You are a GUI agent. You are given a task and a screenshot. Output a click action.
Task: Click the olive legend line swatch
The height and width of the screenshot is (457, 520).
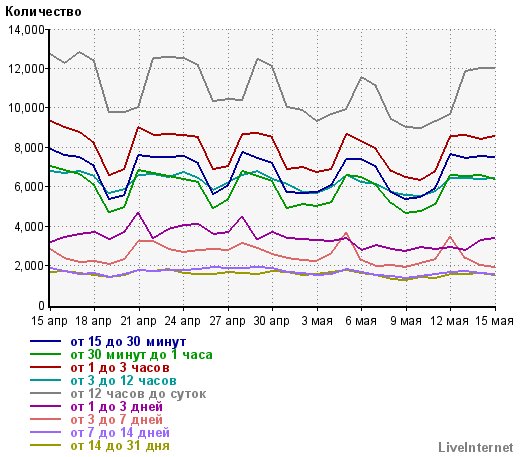point(45,445)
